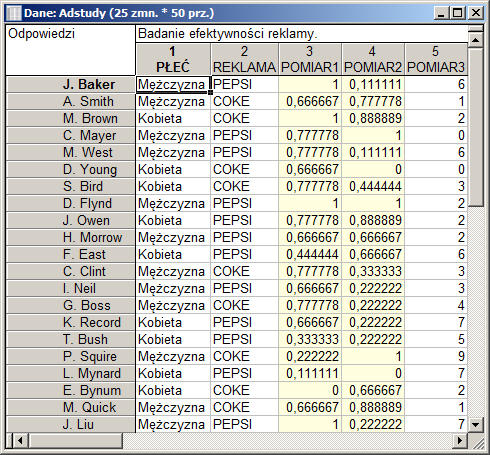Select row header K. Record
Viewport: 490px width, 455px height.
click(70, 323)
